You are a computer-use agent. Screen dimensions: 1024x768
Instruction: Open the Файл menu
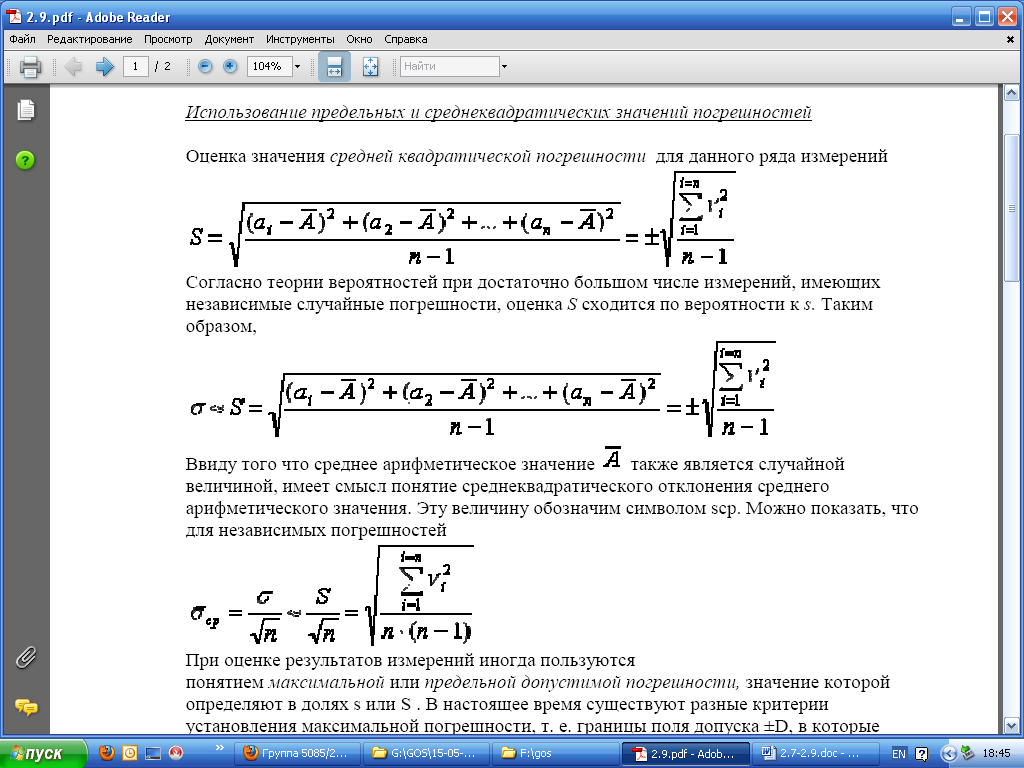tap(22, 39)
